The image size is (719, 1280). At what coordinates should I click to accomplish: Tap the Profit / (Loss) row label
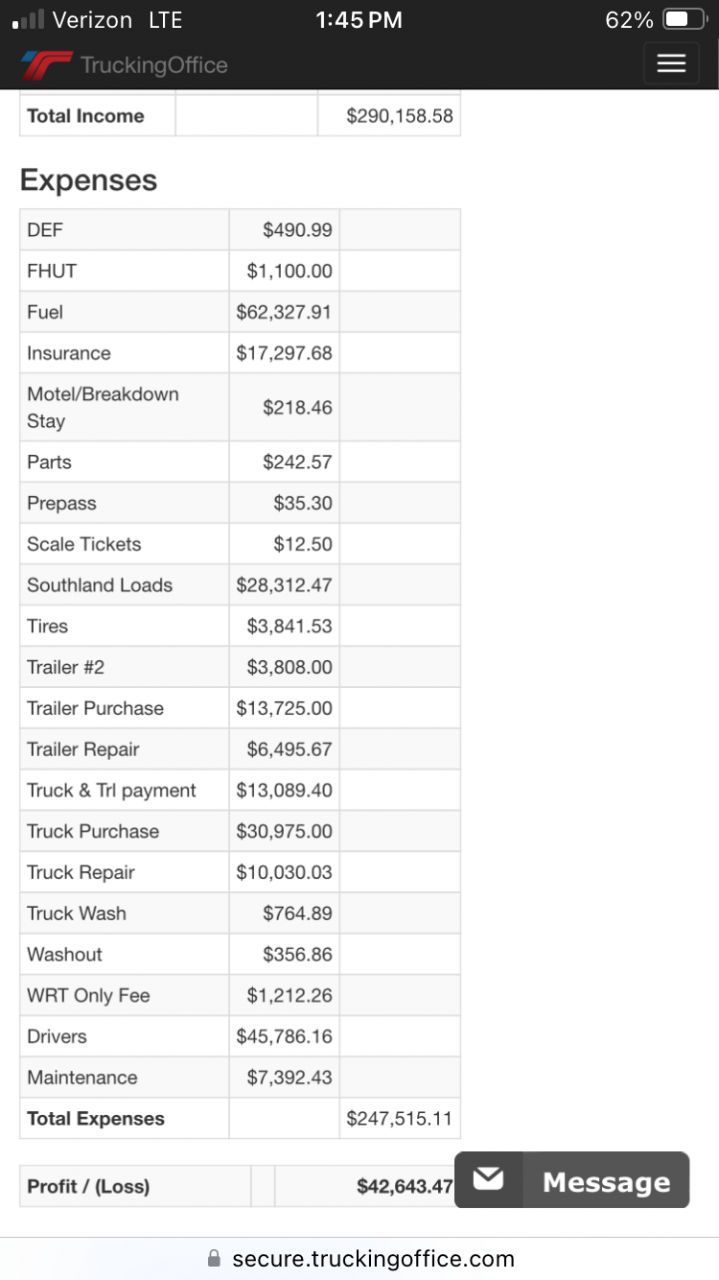tap(88, 1186)
